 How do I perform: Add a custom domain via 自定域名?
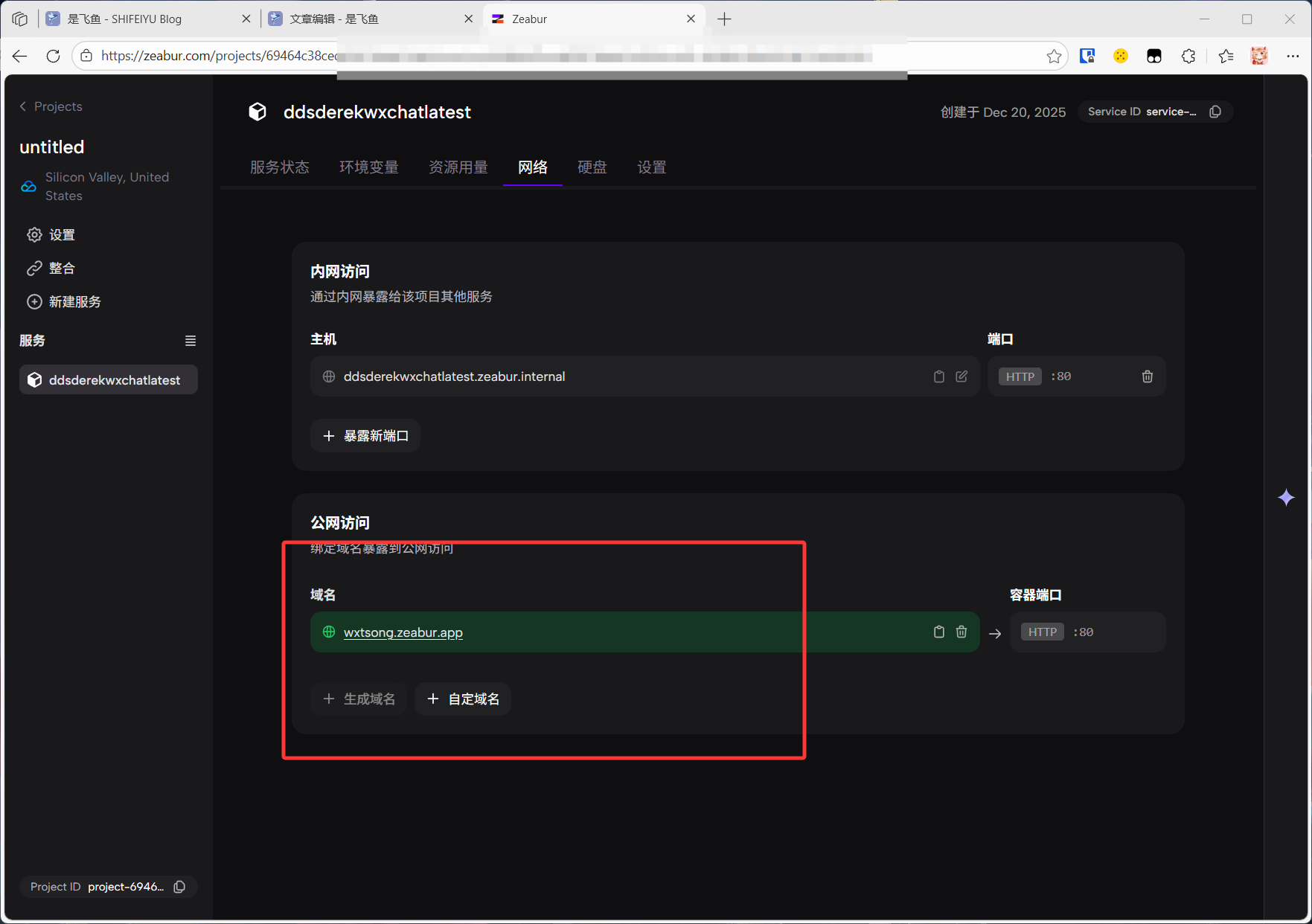[463, 699]
